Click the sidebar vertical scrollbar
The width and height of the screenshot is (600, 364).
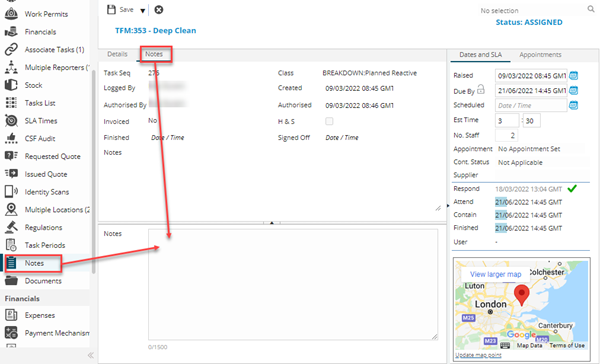click(93, 171)
